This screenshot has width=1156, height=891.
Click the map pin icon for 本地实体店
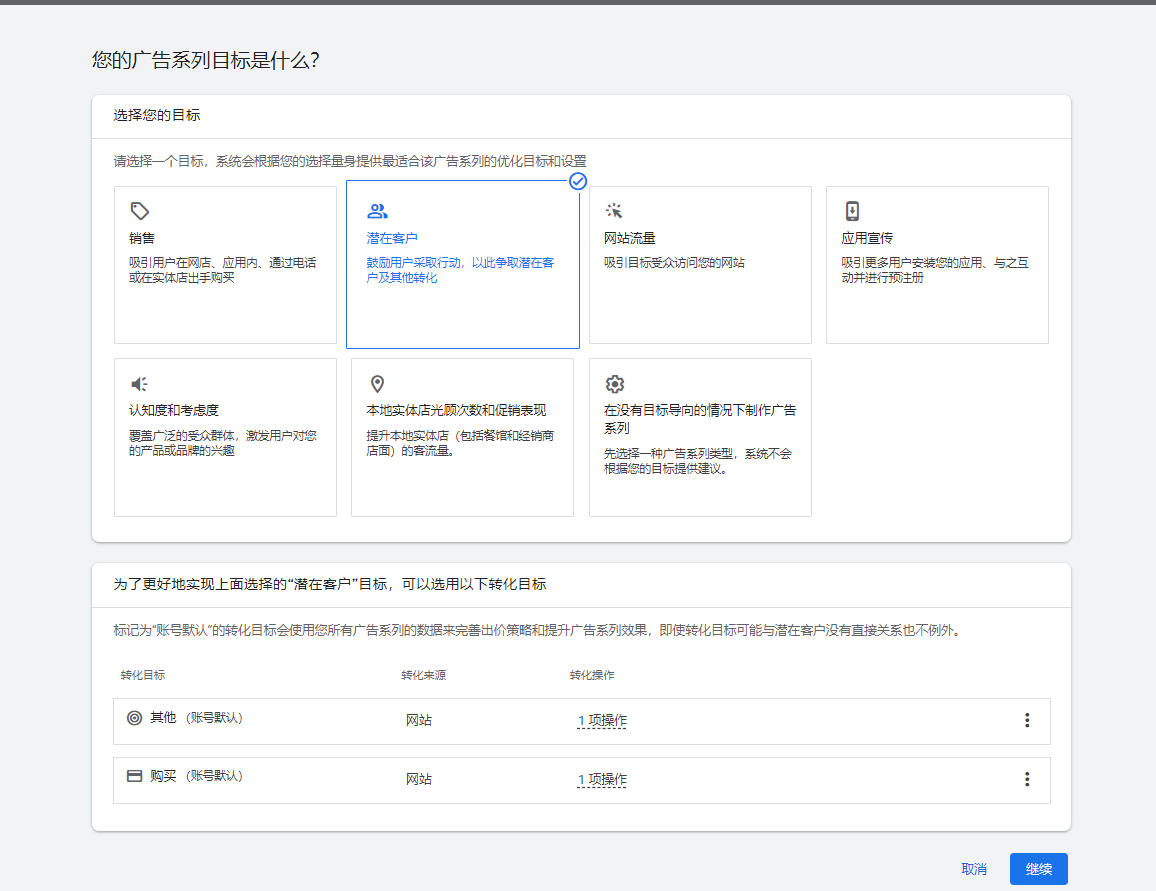(377, 384)
